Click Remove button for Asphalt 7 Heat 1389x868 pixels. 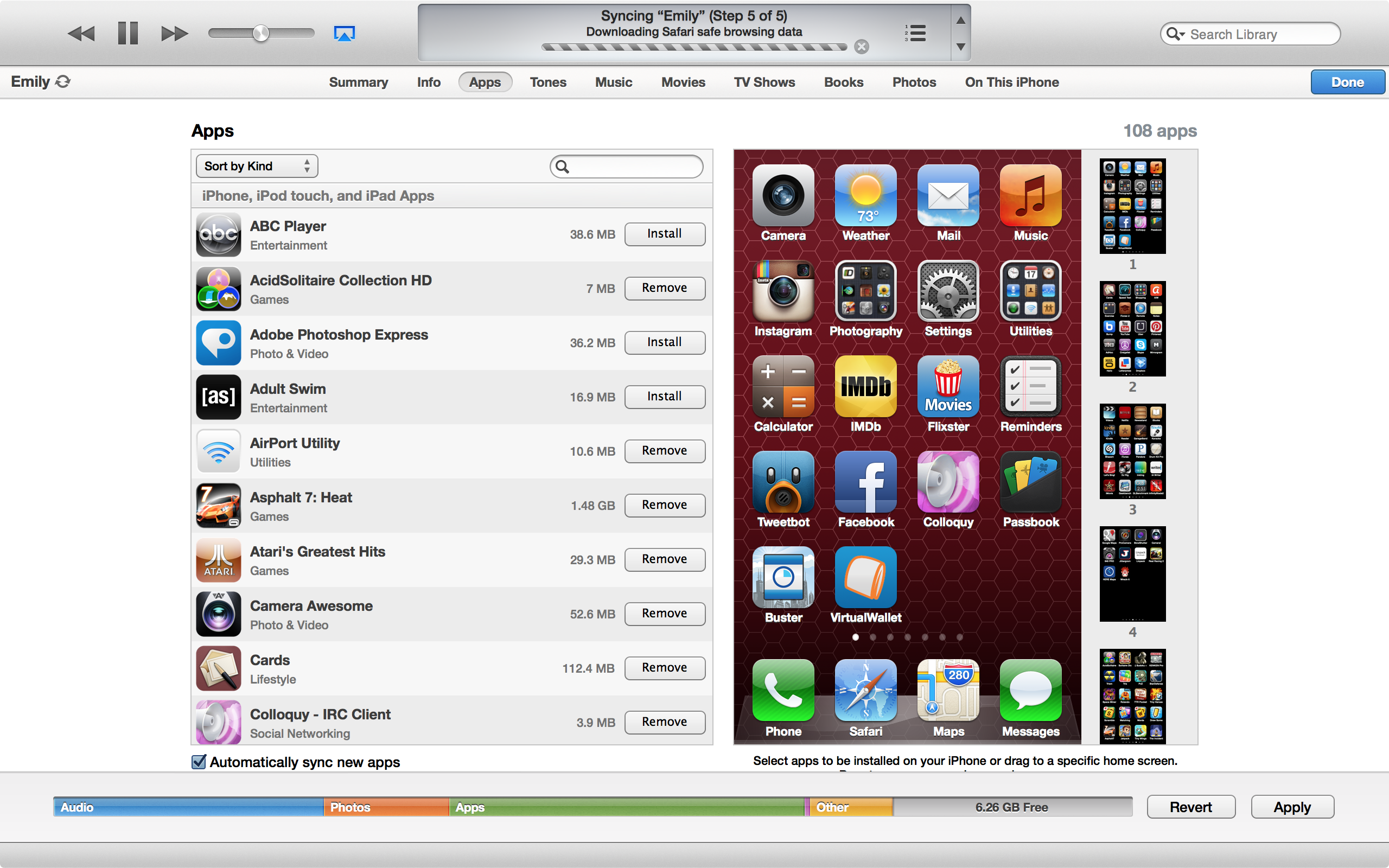pos(663,504)
